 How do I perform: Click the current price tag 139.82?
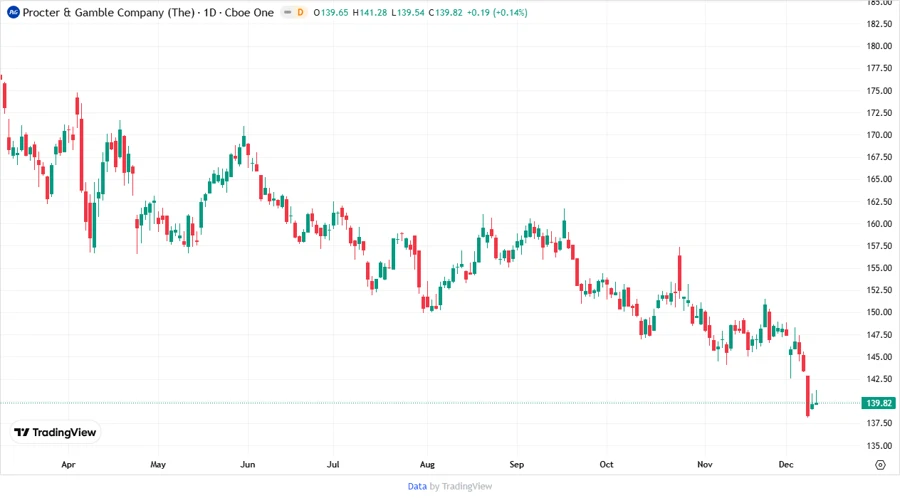pyautogui.click(x=878, y=403)
